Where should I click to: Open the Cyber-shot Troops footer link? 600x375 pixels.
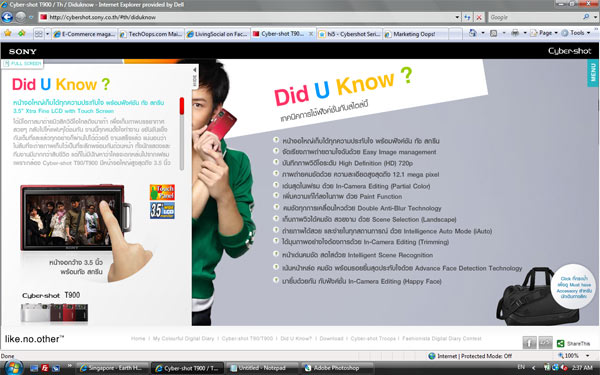pyautogui.click(x=373, y=339)
